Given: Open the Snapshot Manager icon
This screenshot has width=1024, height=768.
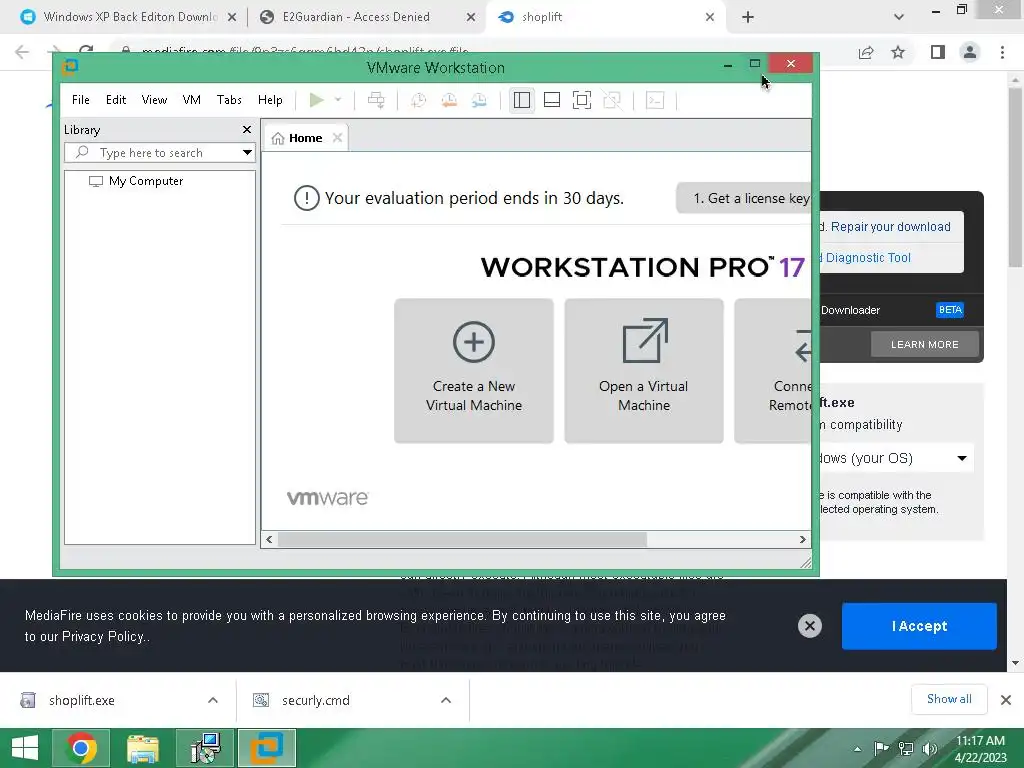Looking at the screenshot, I should point(479,100).
